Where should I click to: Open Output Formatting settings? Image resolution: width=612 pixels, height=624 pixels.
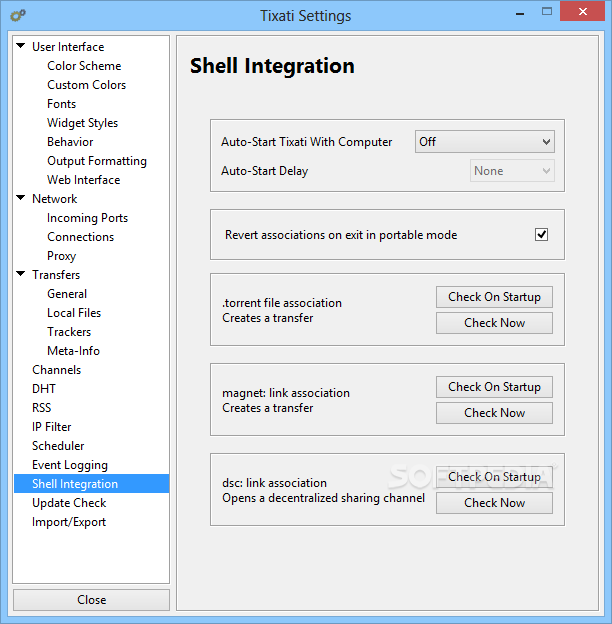pos(97,161)
